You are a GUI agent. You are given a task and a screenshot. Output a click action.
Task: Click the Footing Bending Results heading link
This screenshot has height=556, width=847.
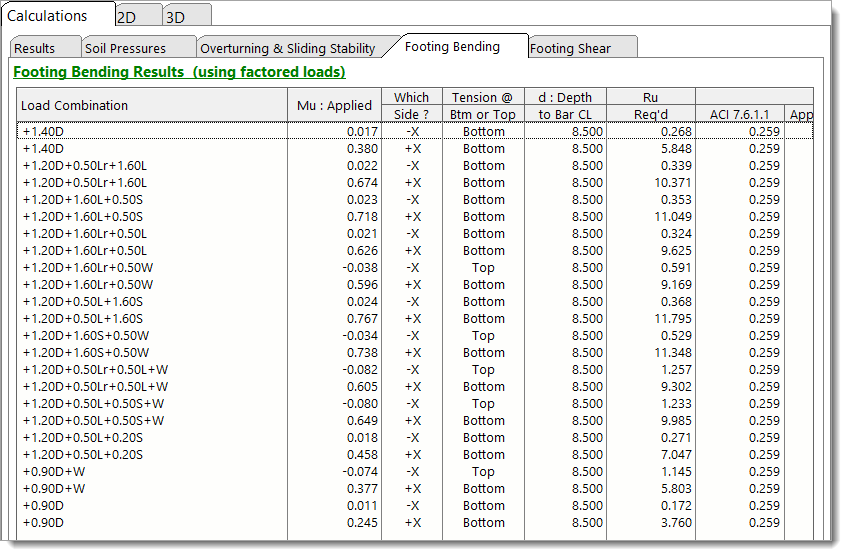(x=179, y=72)
